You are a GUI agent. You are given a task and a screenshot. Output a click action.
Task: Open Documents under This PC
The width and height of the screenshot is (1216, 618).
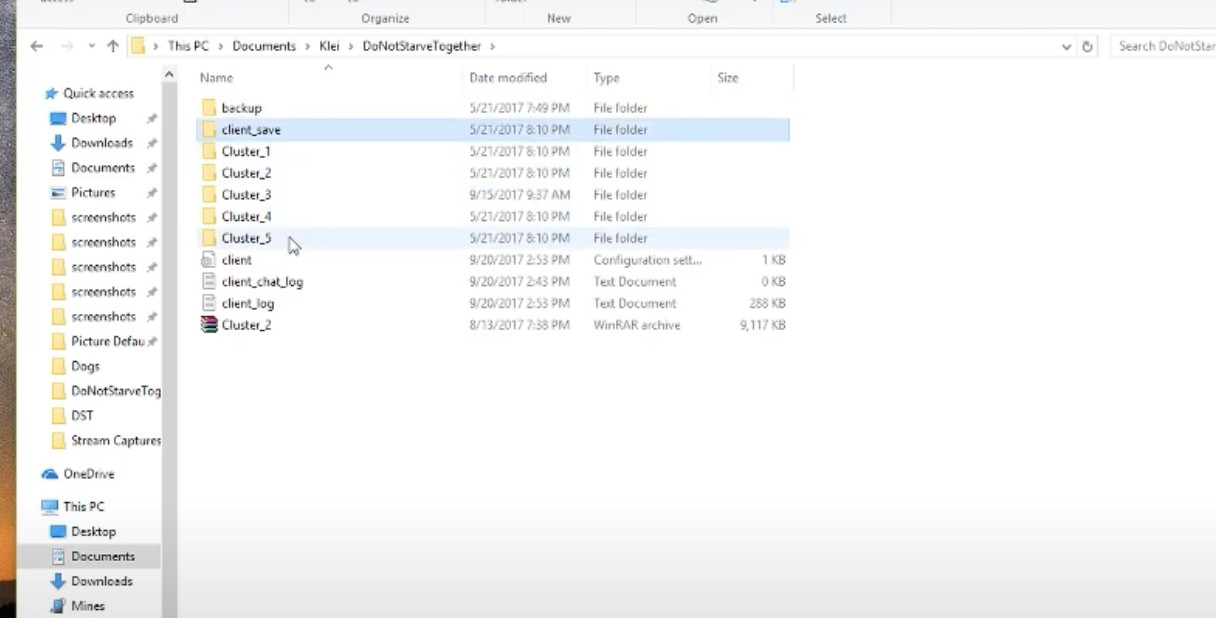tap(103, 556)
